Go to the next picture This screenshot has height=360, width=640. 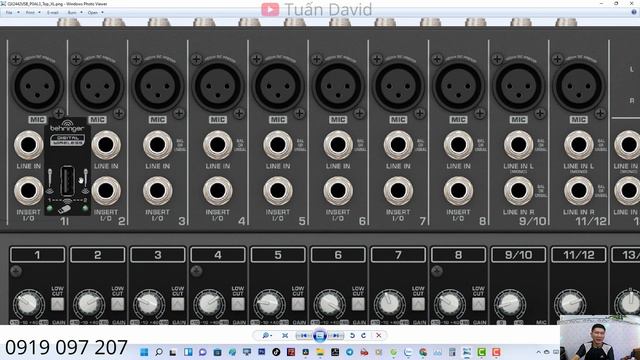point(336,336)
